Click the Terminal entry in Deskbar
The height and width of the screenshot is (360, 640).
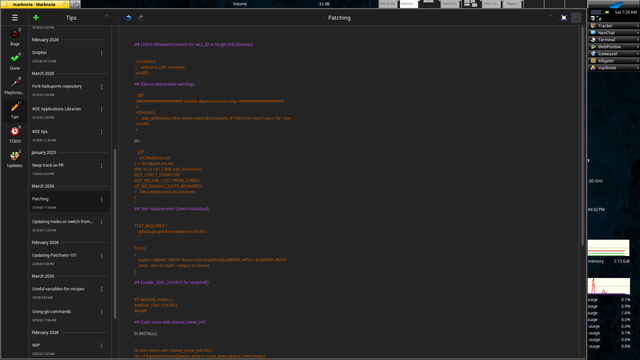(613, 40)
